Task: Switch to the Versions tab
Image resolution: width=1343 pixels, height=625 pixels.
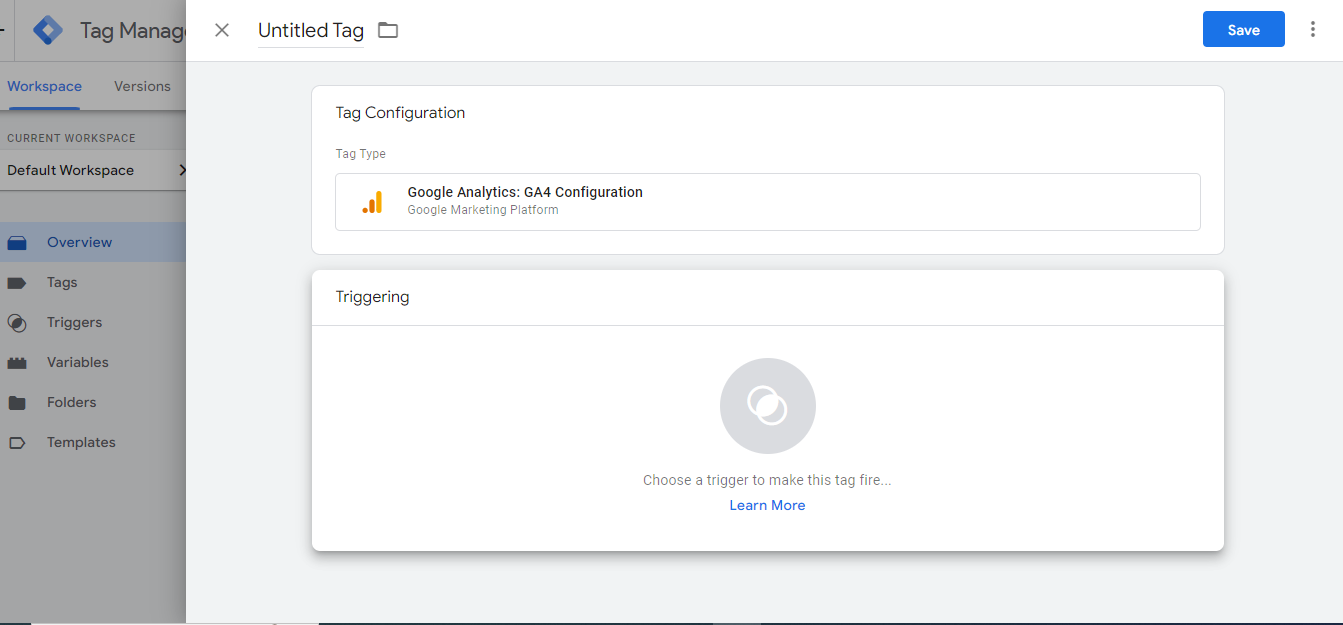Action: coord(142,86)
